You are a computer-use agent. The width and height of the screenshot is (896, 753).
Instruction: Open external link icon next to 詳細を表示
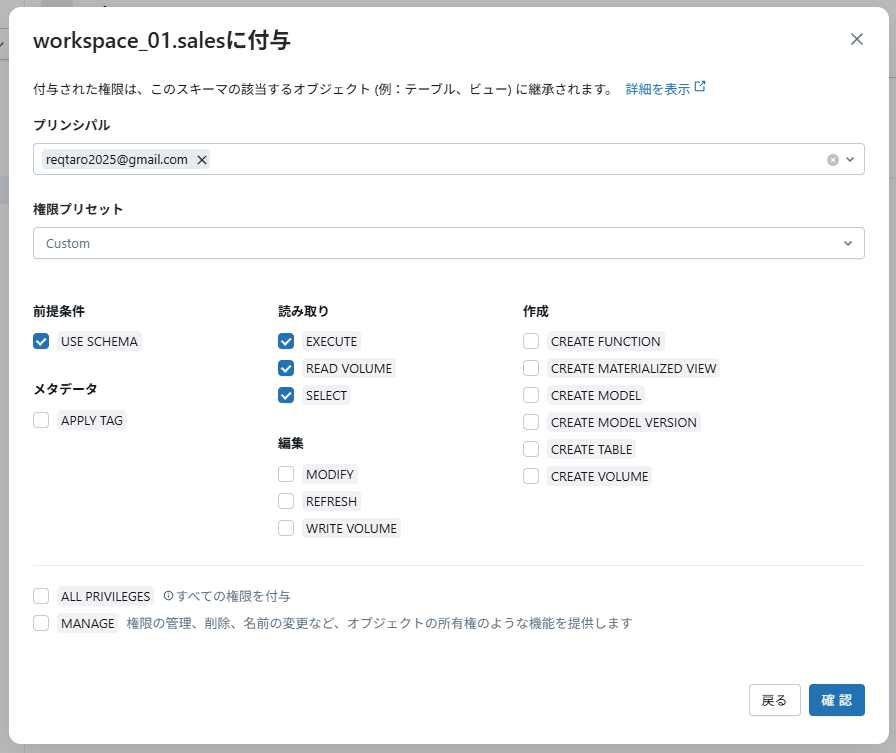[x=700, y=86]
